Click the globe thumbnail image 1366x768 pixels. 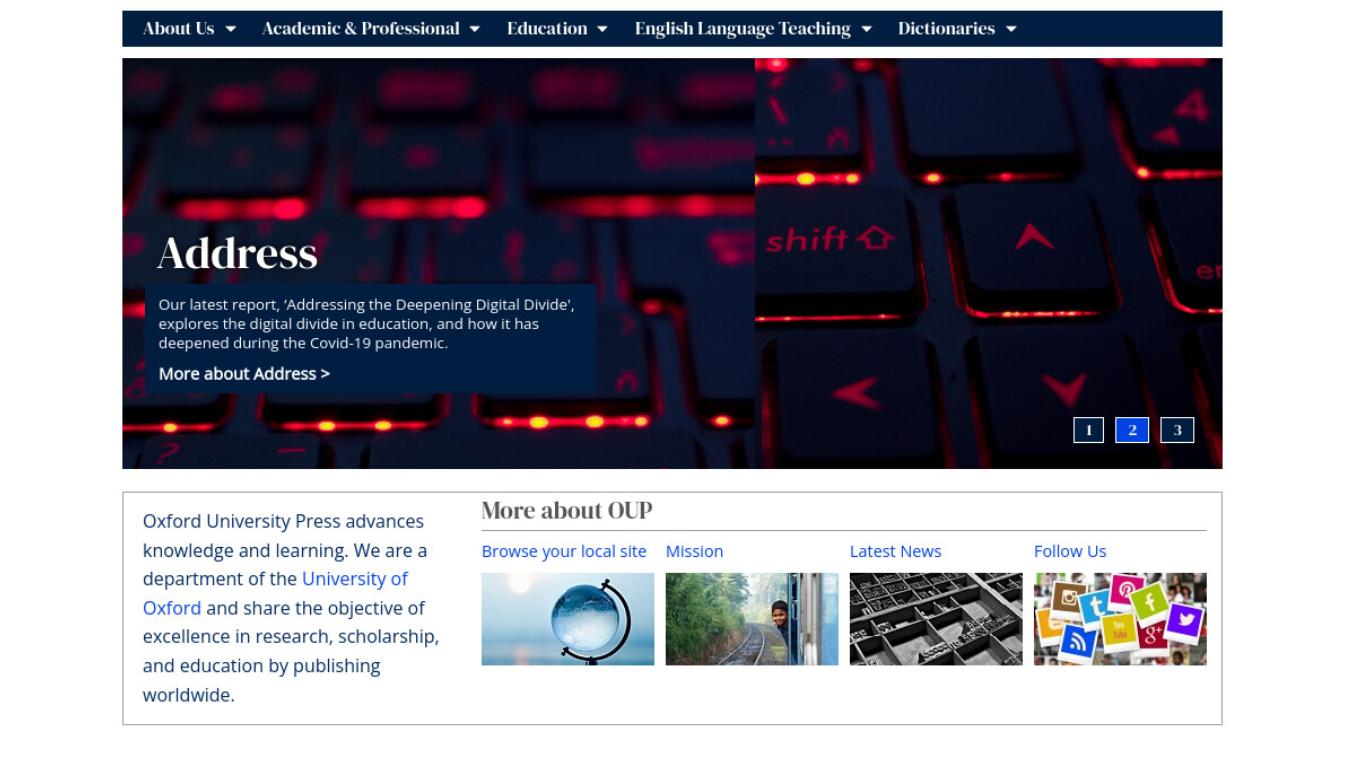point(568,619)
